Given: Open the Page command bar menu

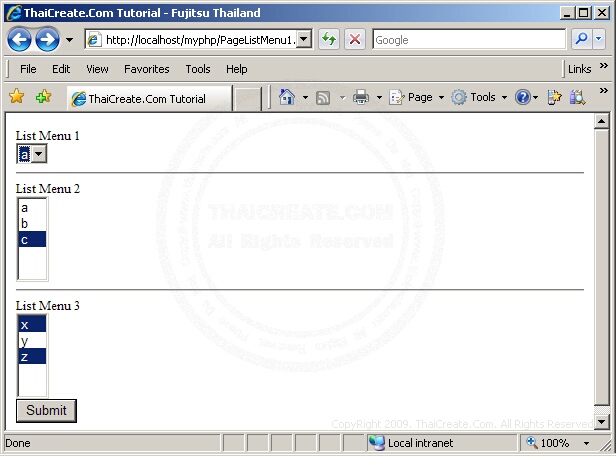Looking at the screenshot, I should point(417,97).
